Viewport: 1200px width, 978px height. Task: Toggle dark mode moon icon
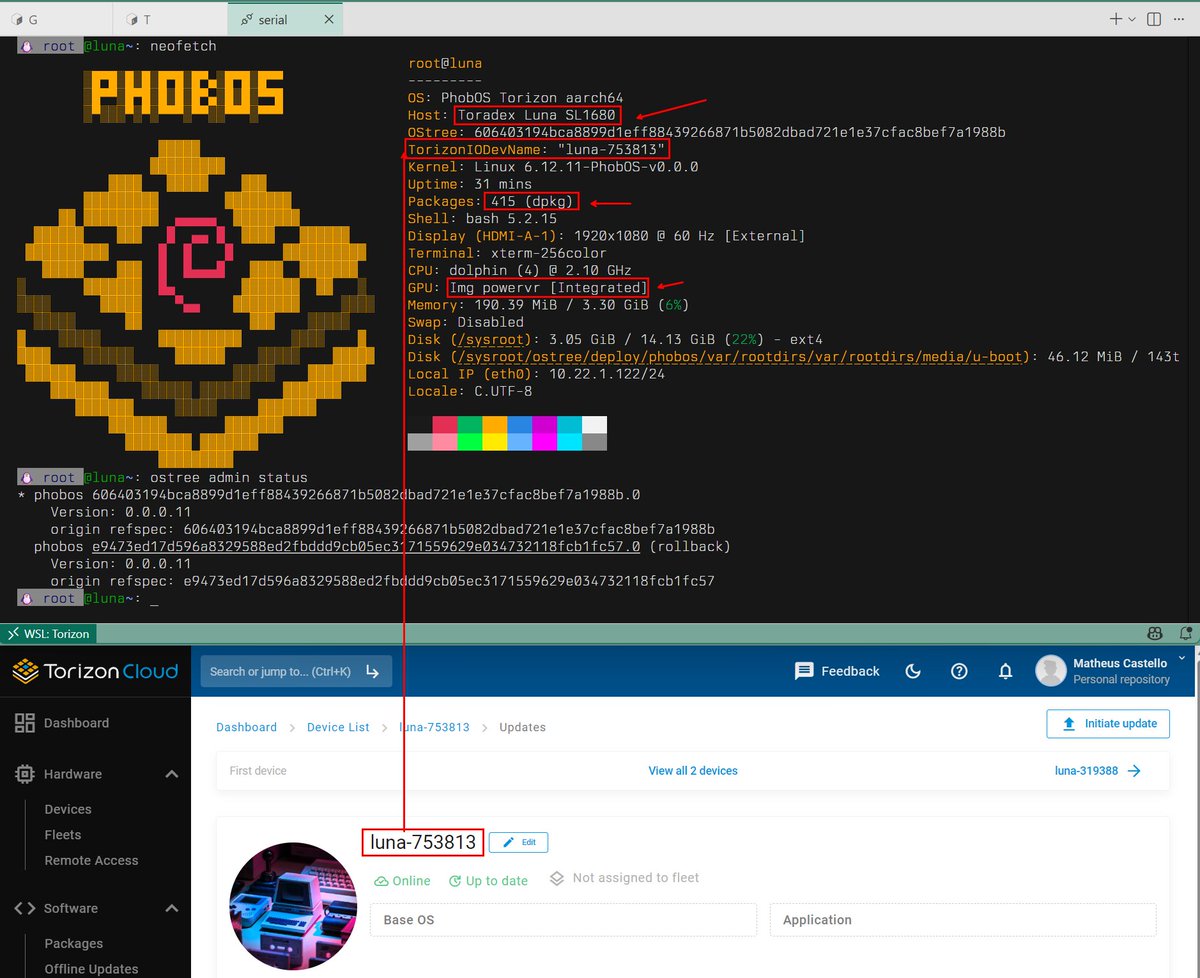[x=913, y=671]
